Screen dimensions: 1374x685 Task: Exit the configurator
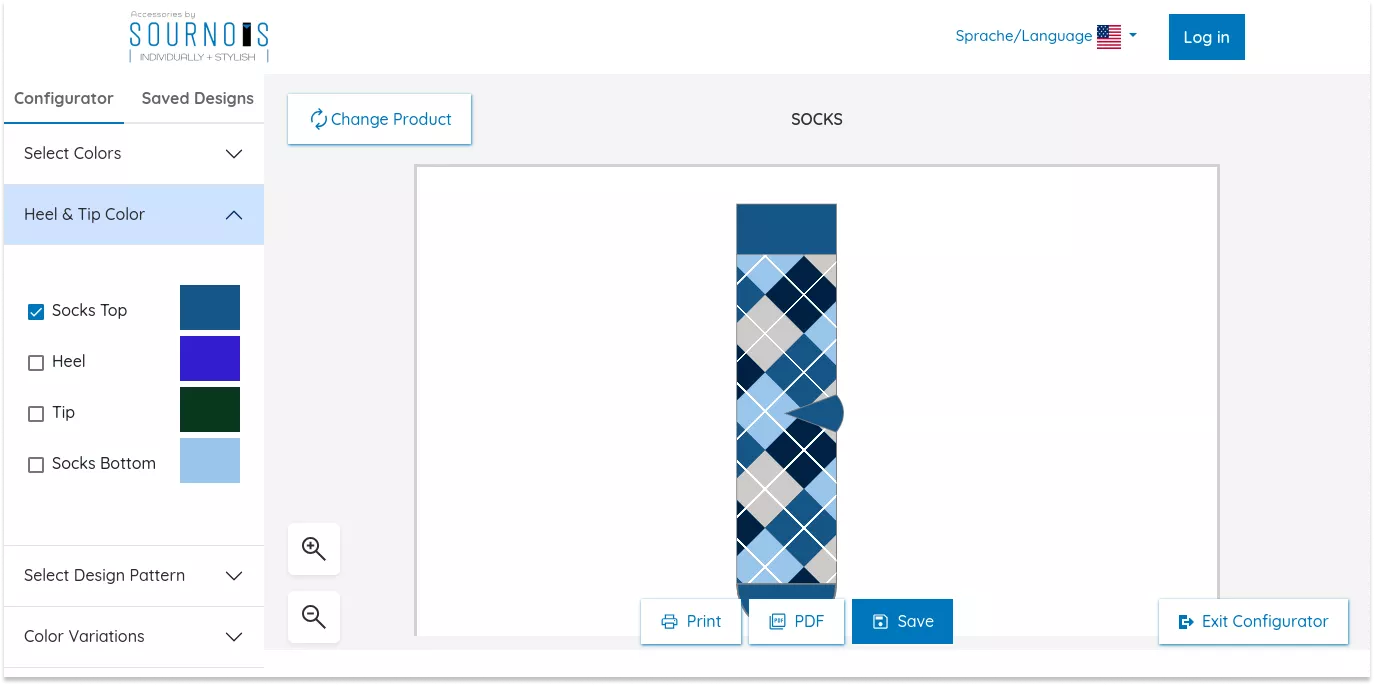(x=1253, y=621)
